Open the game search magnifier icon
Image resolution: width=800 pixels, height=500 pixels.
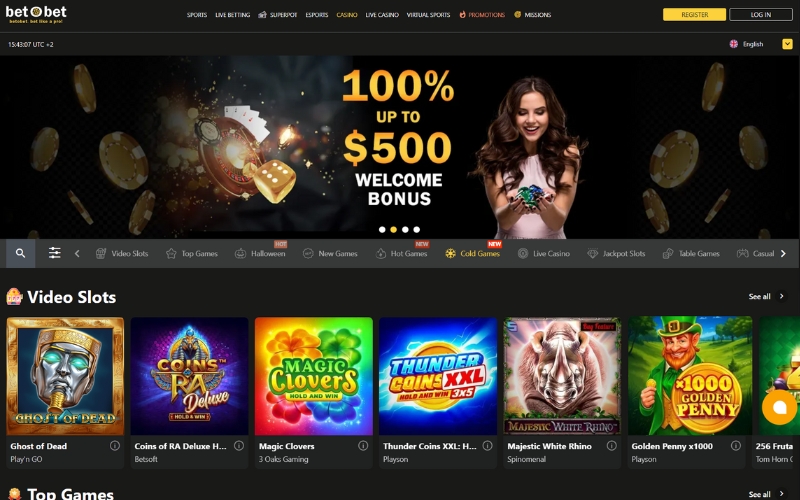point(20,253)
